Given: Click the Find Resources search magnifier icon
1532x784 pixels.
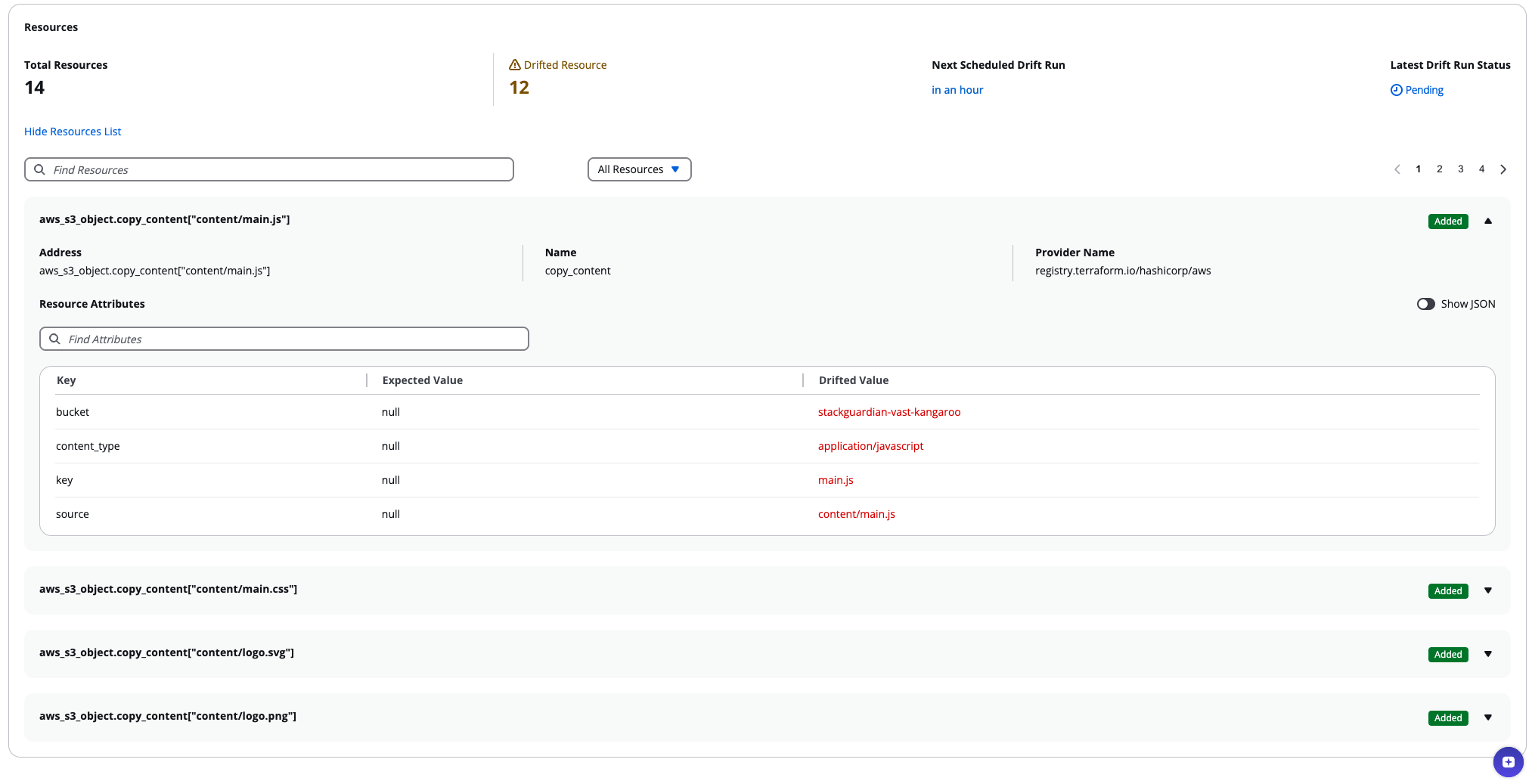Looking at the screenshot, I should pyautogui.click(x=40, y=169).
